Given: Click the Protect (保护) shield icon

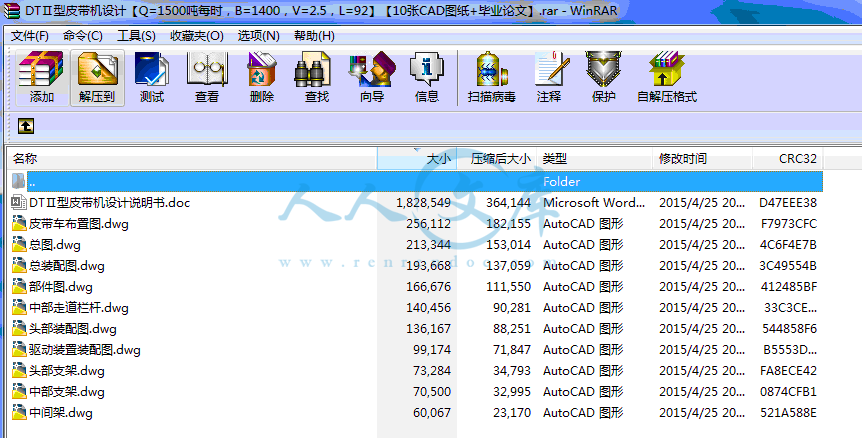Looking at the screenshot, I should point(603,77).
